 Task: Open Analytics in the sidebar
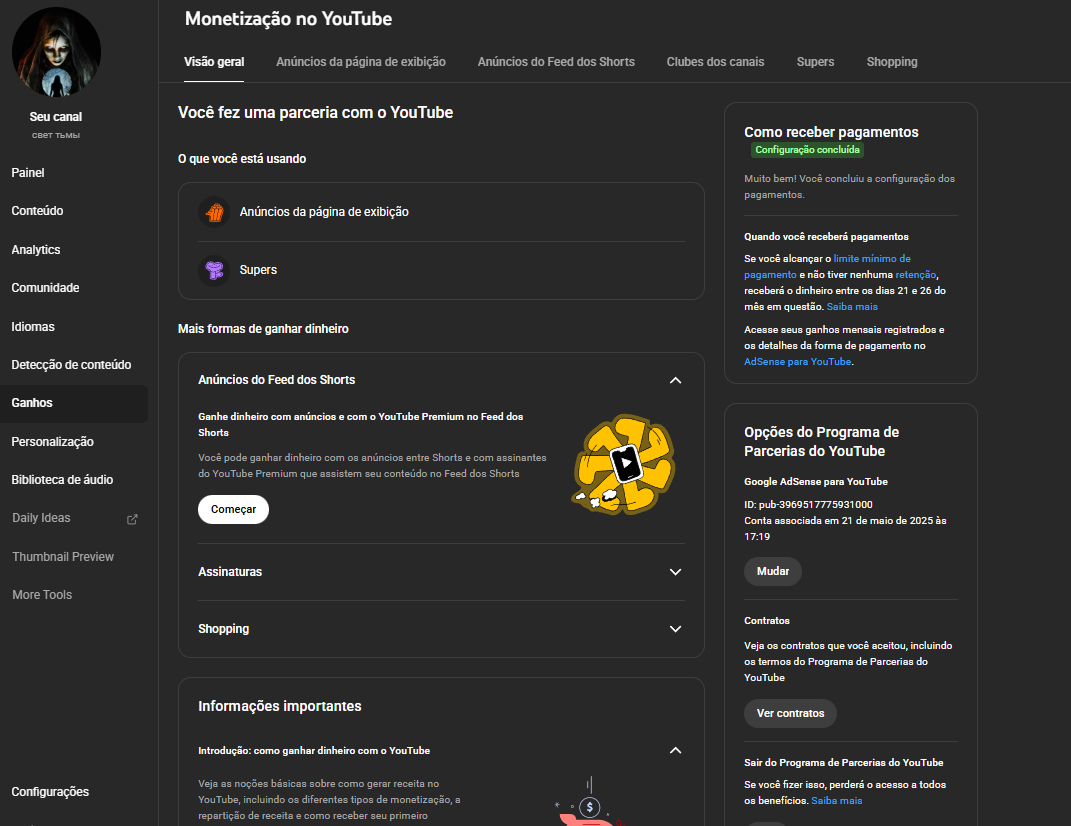(x=36, y=250)
